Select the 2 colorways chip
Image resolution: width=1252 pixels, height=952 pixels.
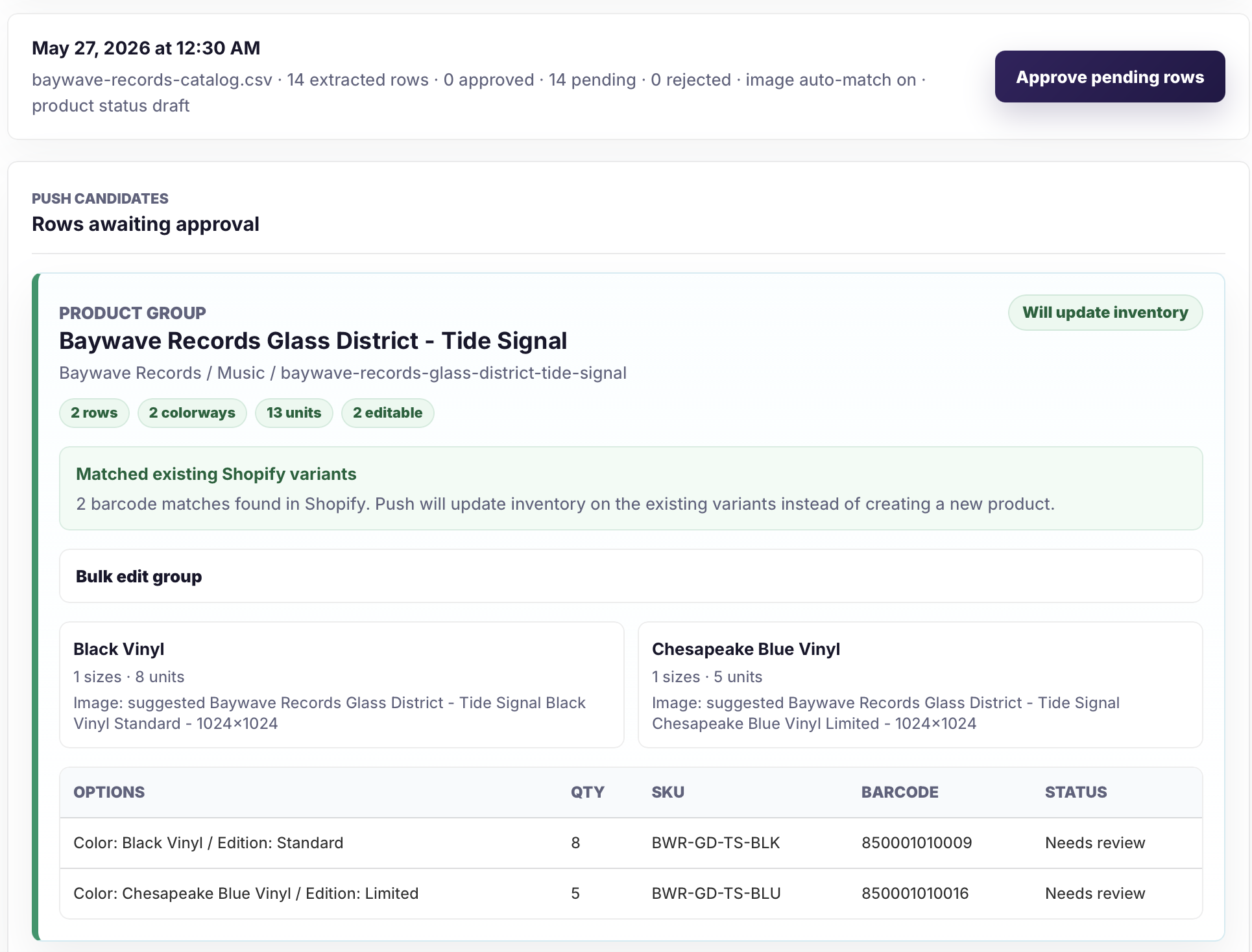pos(192,412)
